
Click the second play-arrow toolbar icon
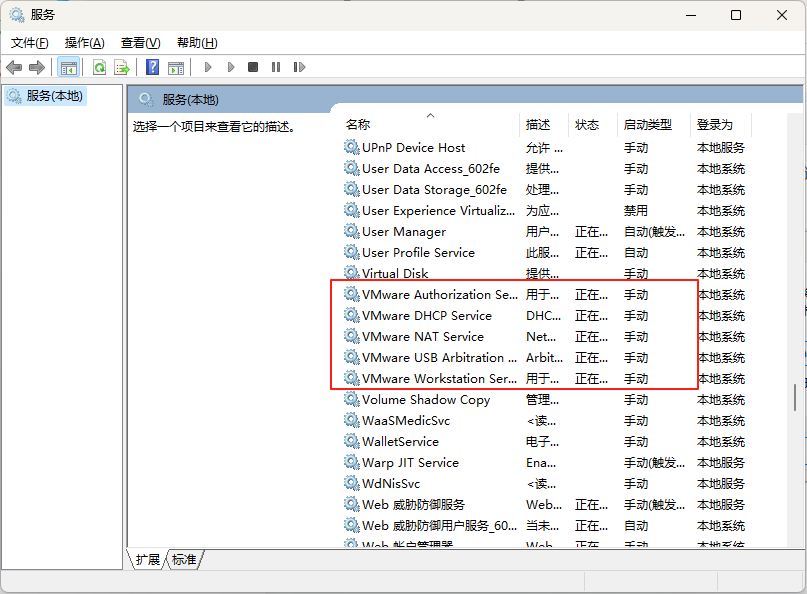[231, 67]
